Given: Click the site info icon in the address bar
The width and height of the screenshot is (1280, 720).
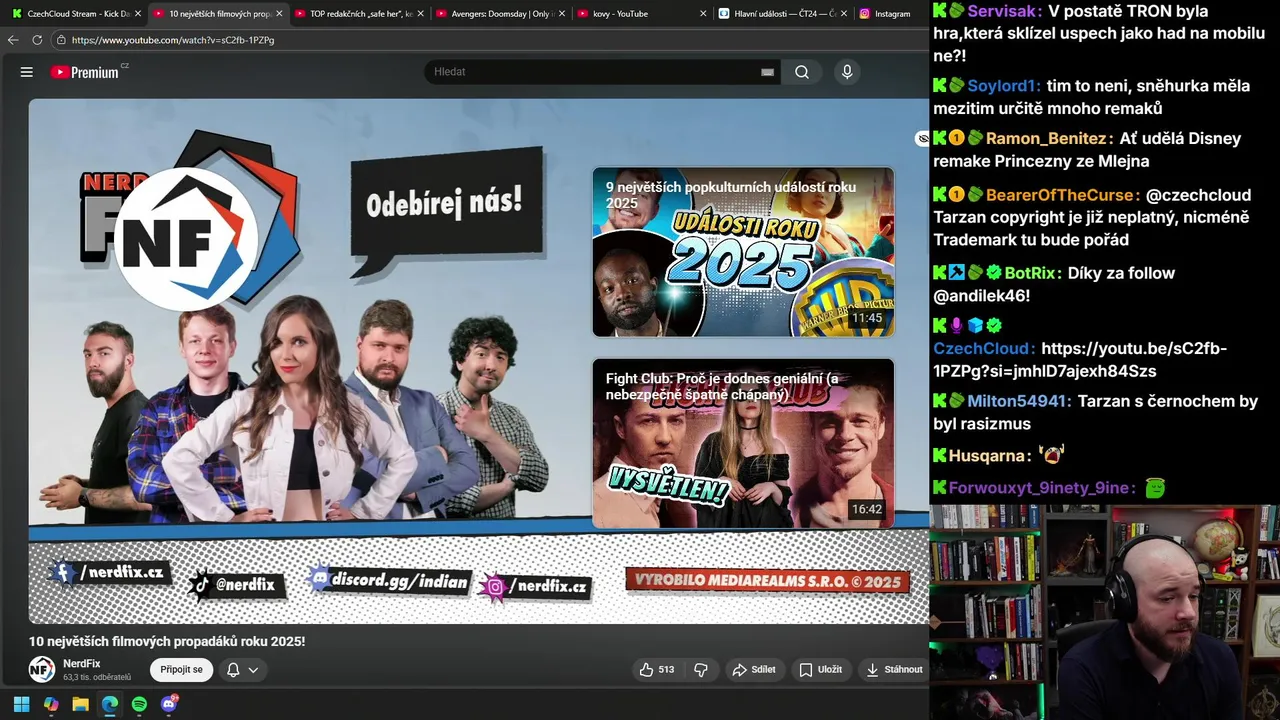Looking at the screenshot, I should tap(61, 40).
